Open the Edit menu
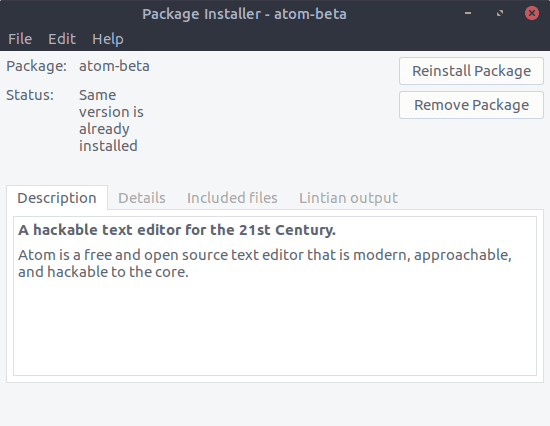The height and width of the screenshot is (426, 550). pyautogui.click(x=62, y=39)
